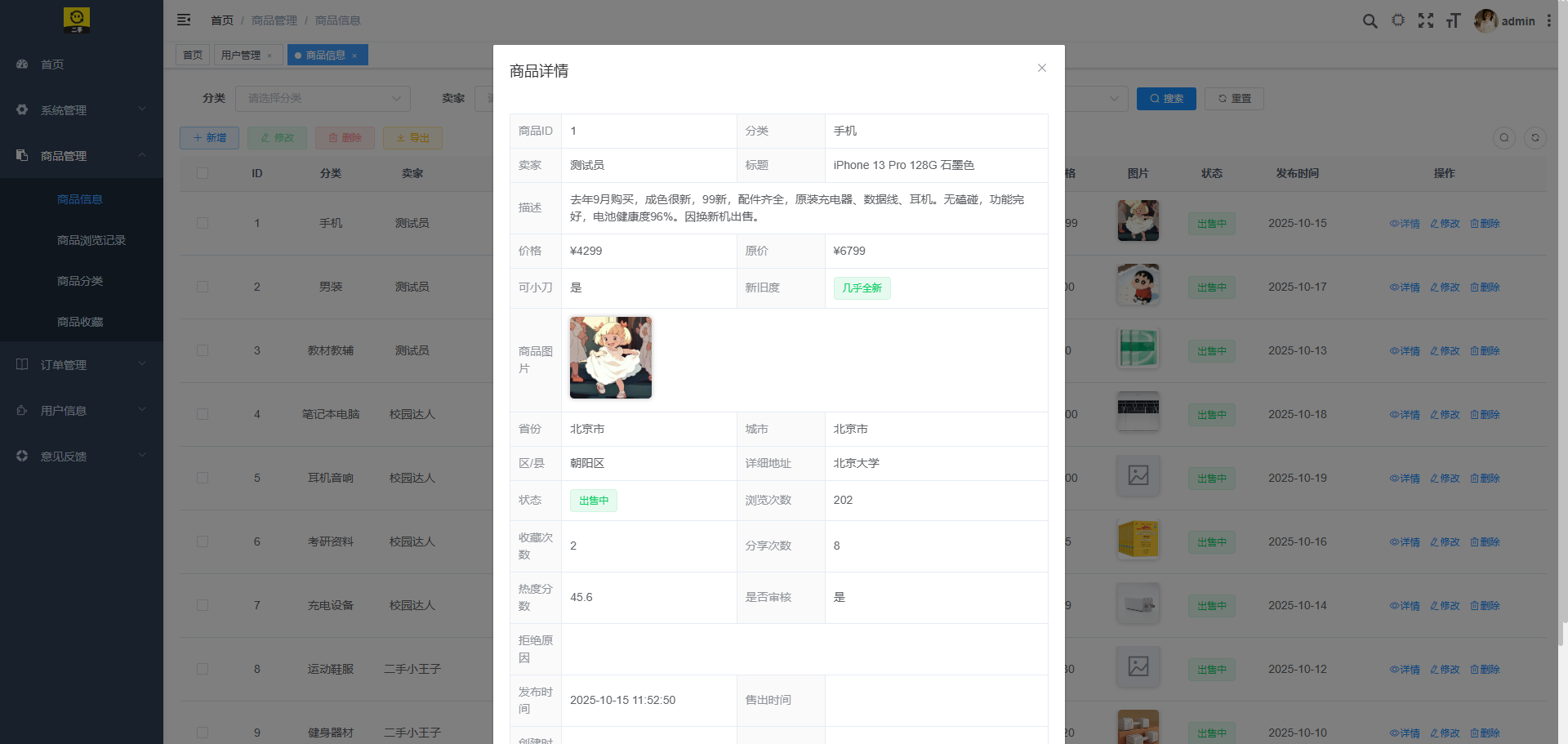Toggle the sidebar hamburger icon
This screenshot has height=744, width=1568.
184,20
